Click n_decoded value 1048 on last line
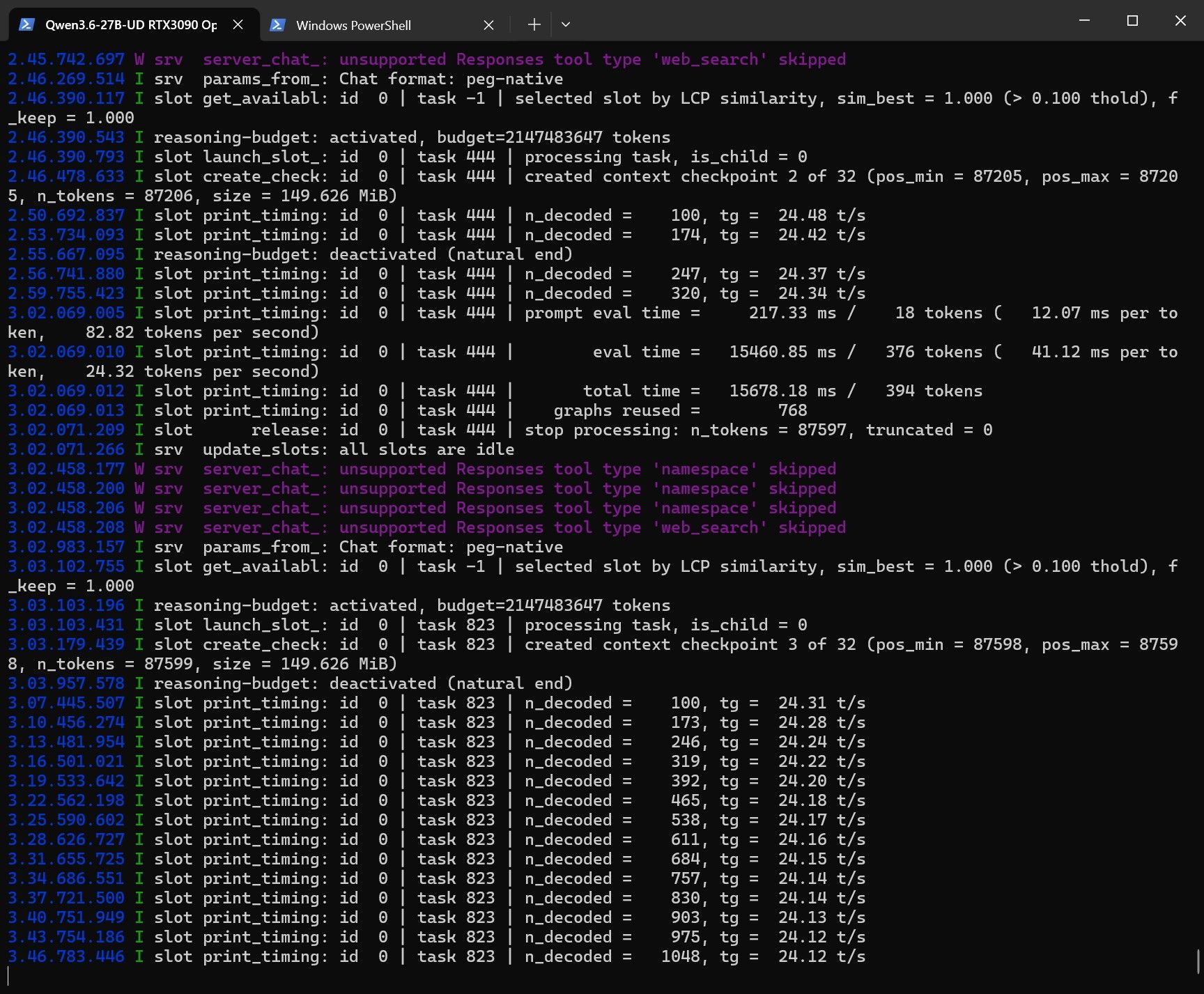 [681, 956]
